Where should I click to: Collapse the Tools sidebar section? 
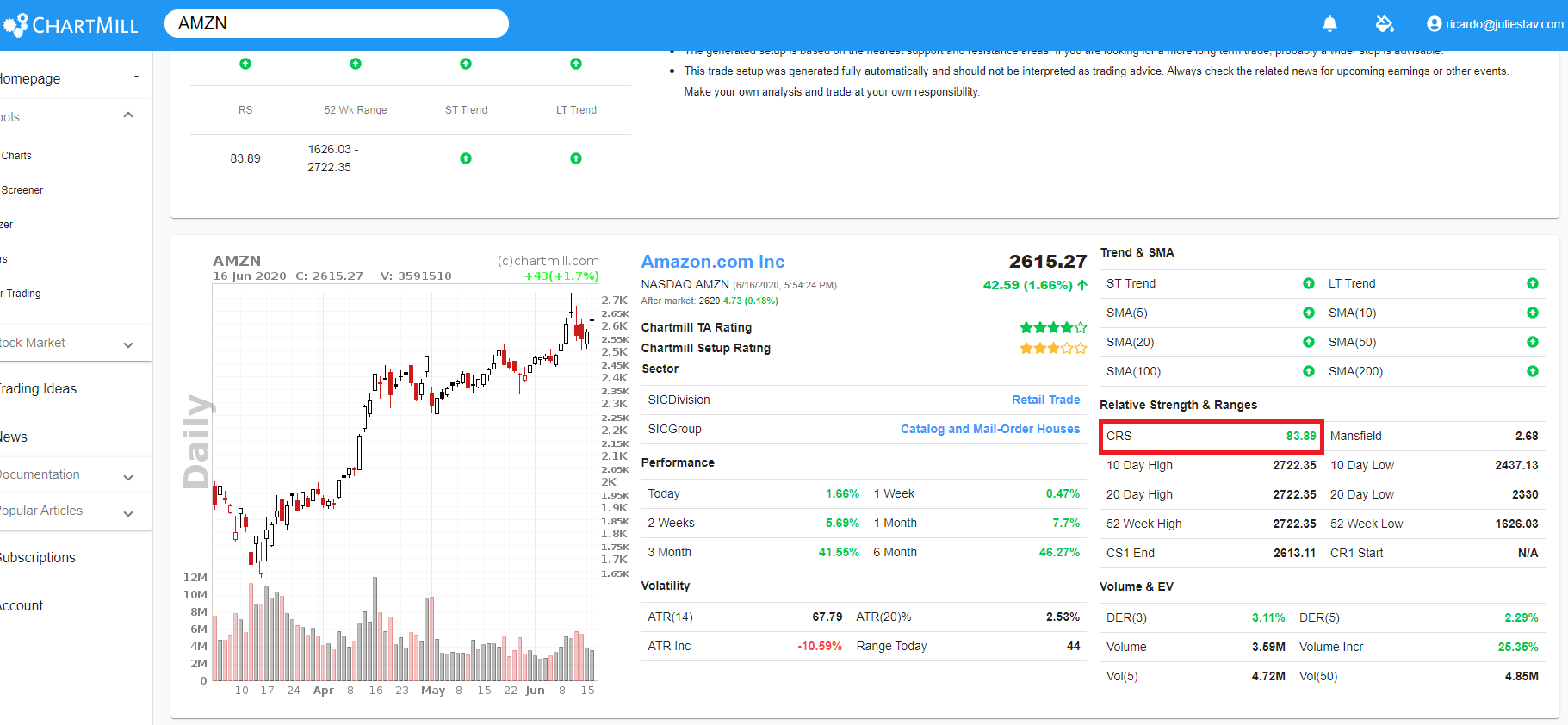128,115
